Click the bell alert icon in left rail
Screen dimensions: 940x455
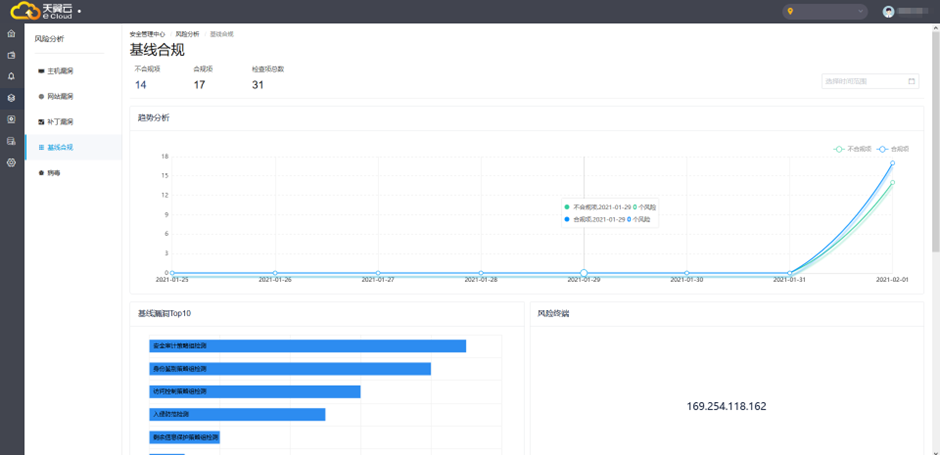tap(11, 76)
